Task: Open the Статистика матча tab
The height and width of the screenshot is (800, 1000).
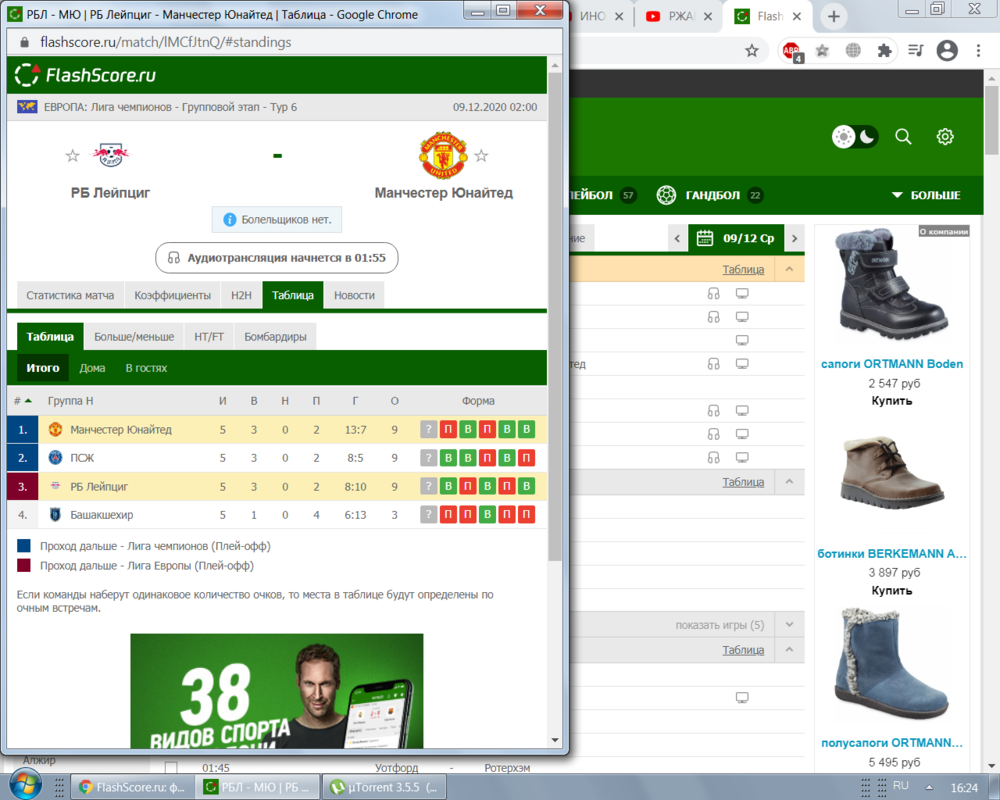Action: (70, 295)
